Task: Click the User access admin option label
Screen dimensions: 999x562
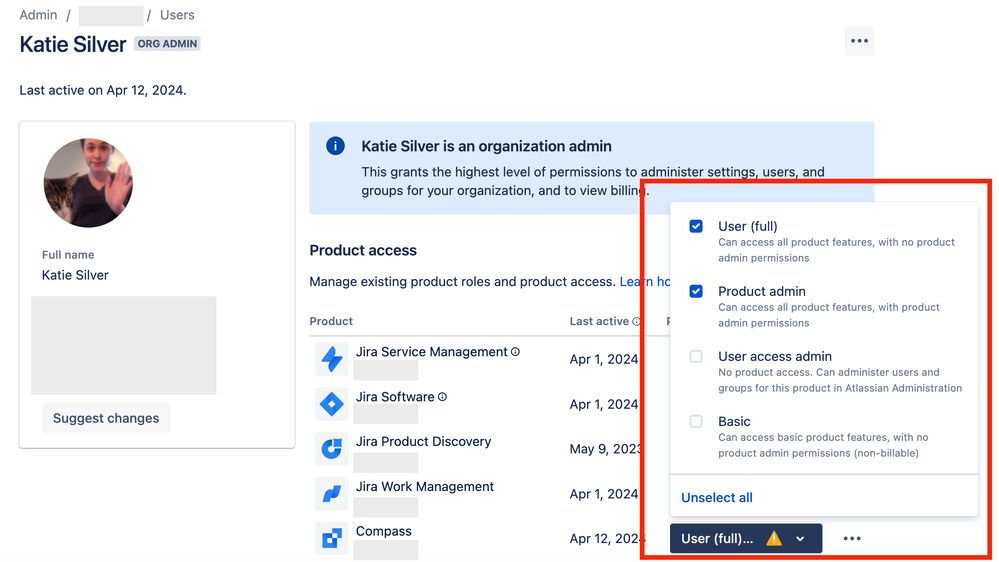Action: point(775,356)
